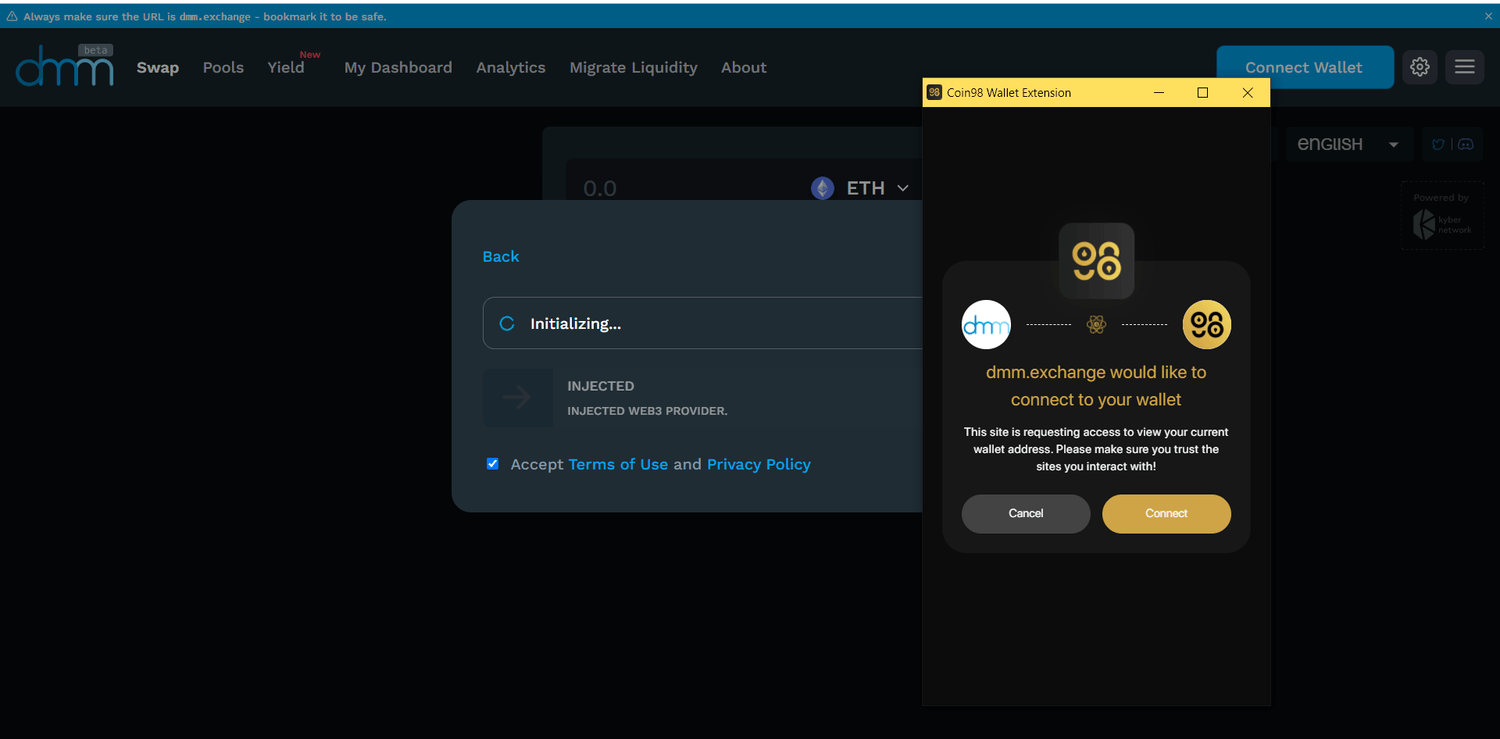Click the Connect Wallet button
This screenshot has width=1500, height=739.
[x=1304, y=67]
